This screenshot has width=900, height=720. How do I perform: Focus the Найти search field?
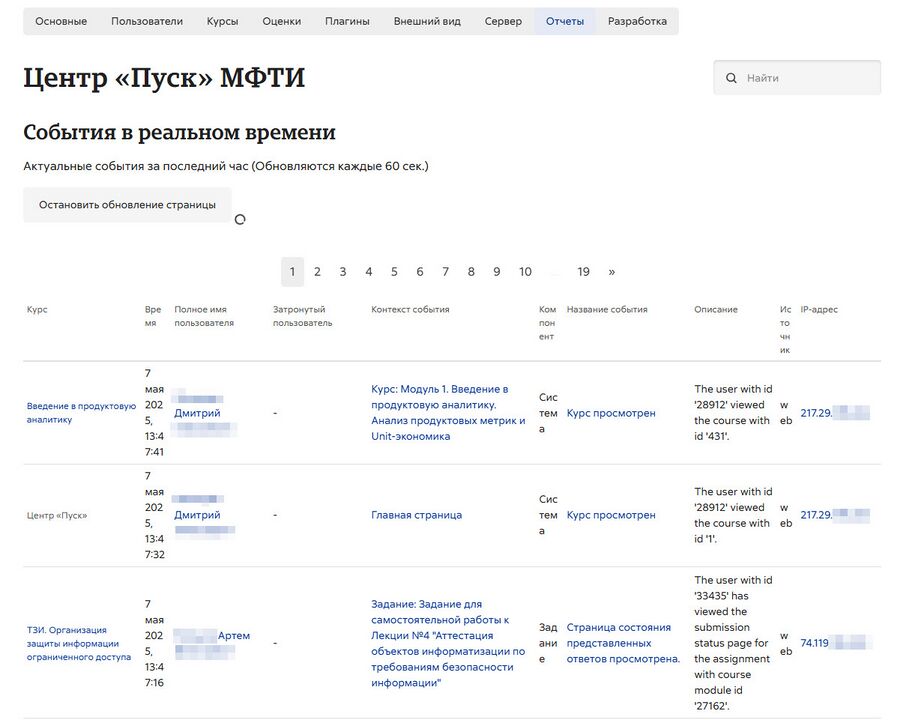[797, 78]
